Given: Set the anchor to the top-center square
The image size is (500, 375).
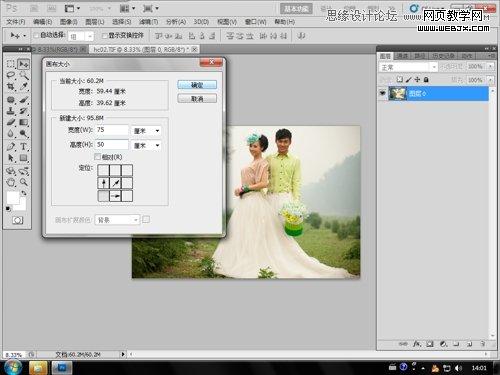Looking at the screenshot, I should click(x=115, y=170).
